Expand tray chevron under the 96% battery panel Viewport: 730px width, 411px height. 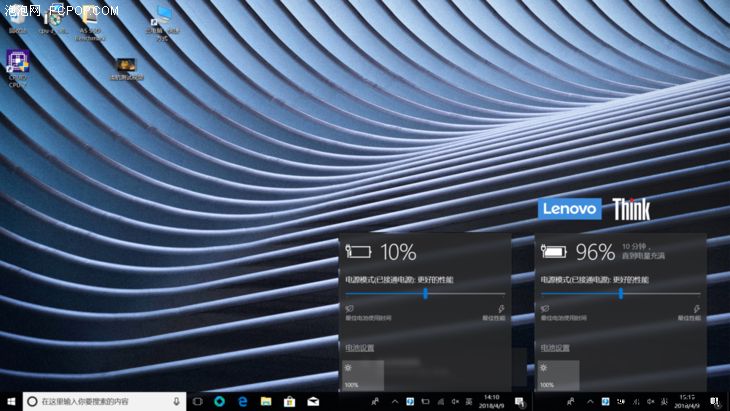click(x=590, y=401)
